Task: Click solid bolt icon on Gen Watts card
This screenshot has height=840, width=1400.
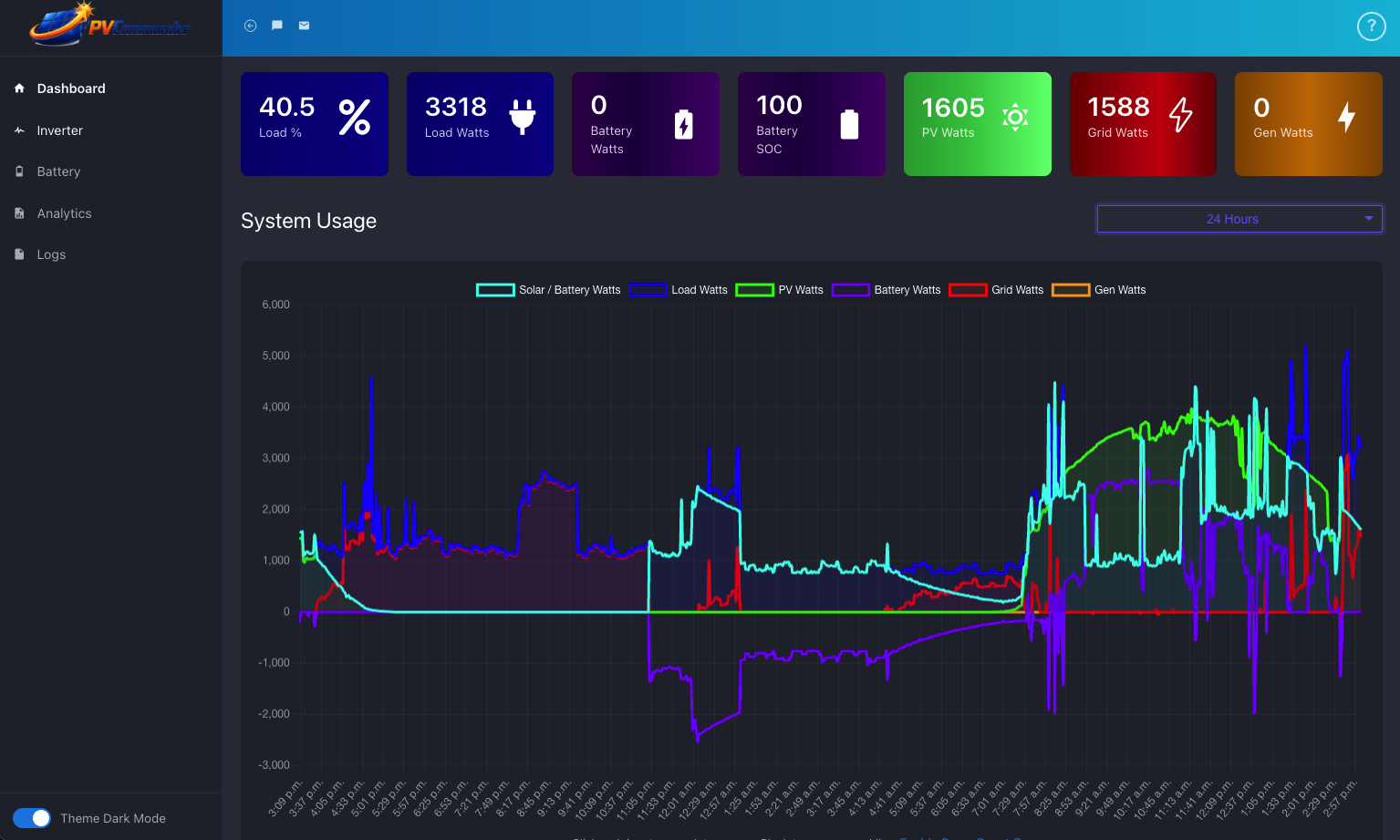Action: 1346,117
